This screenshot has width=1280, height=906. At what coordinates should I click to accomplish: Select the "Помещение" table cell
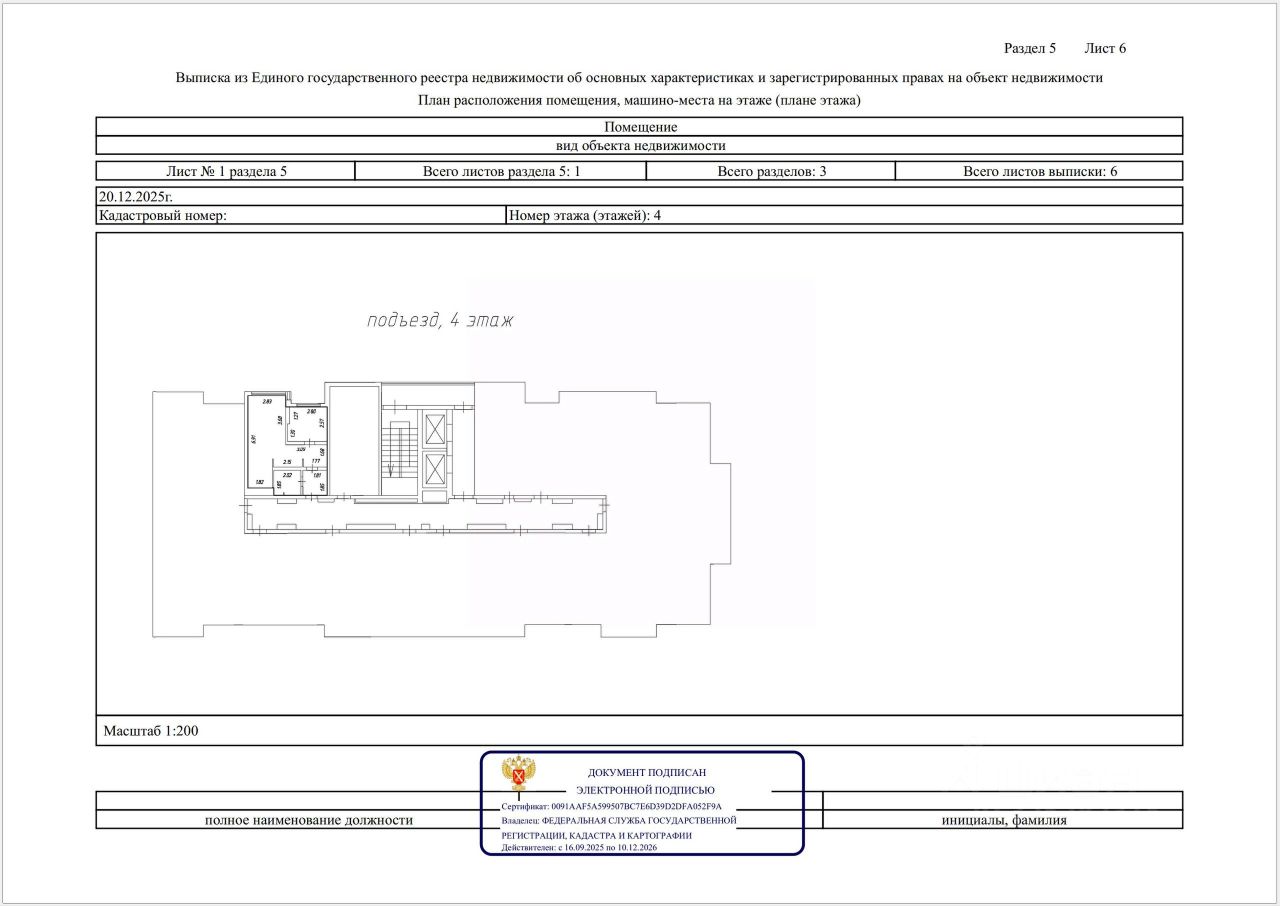click(x=640, y=127)
